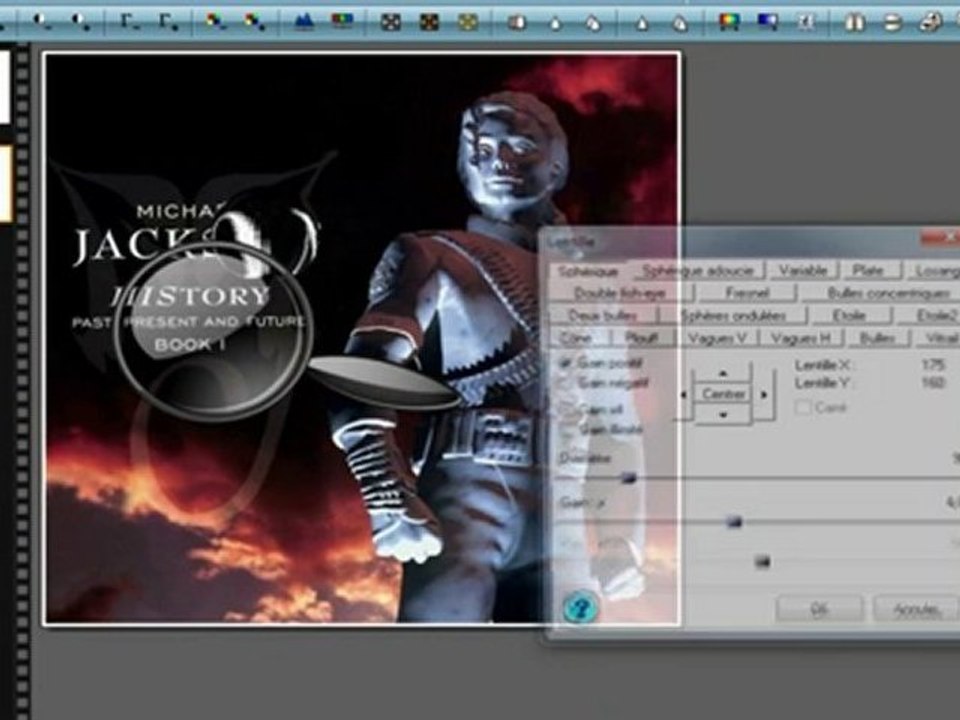Screen dimensions: 960x720
Task: Click the gray photo icon after blue photo
Action: 806,23
